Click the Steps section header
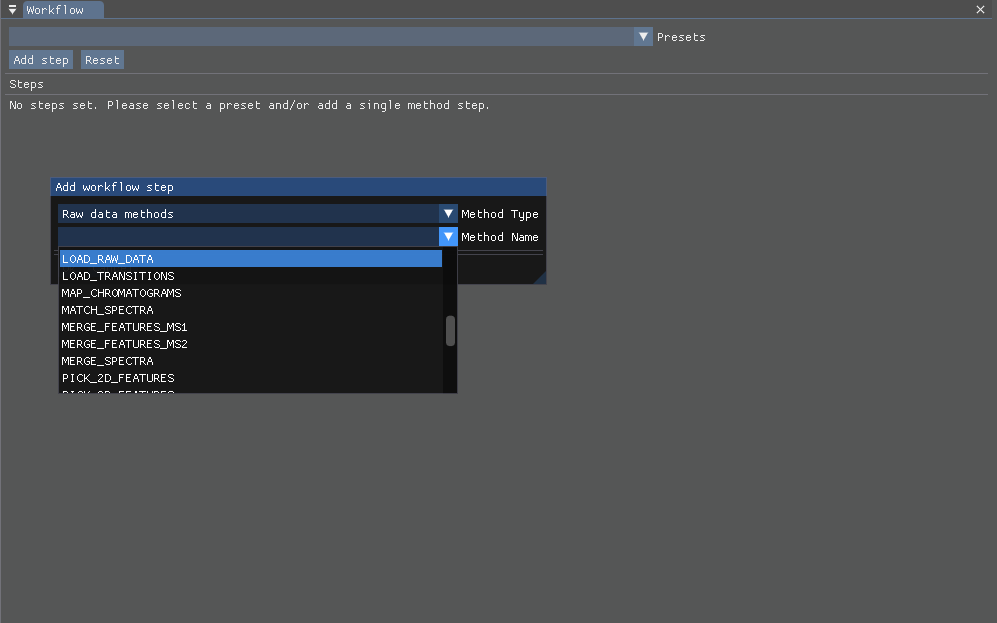The image size is (997, 623). point(26,84)
